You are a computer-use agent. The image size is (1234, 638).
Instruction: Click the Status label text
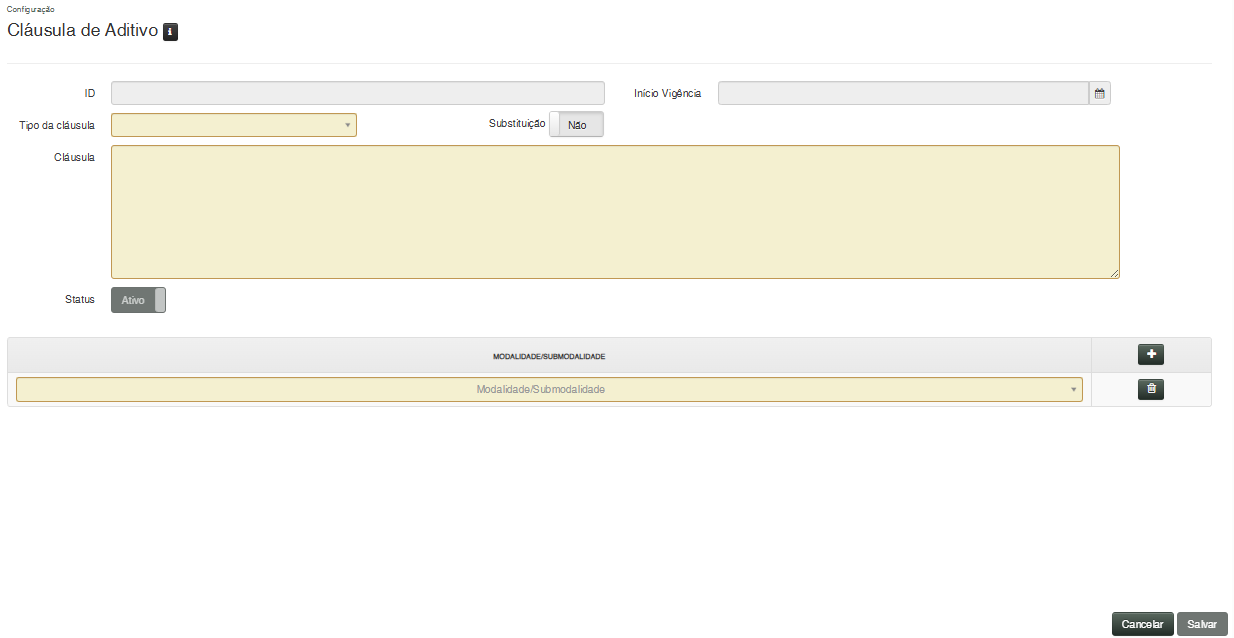click(x=79, y=299)
